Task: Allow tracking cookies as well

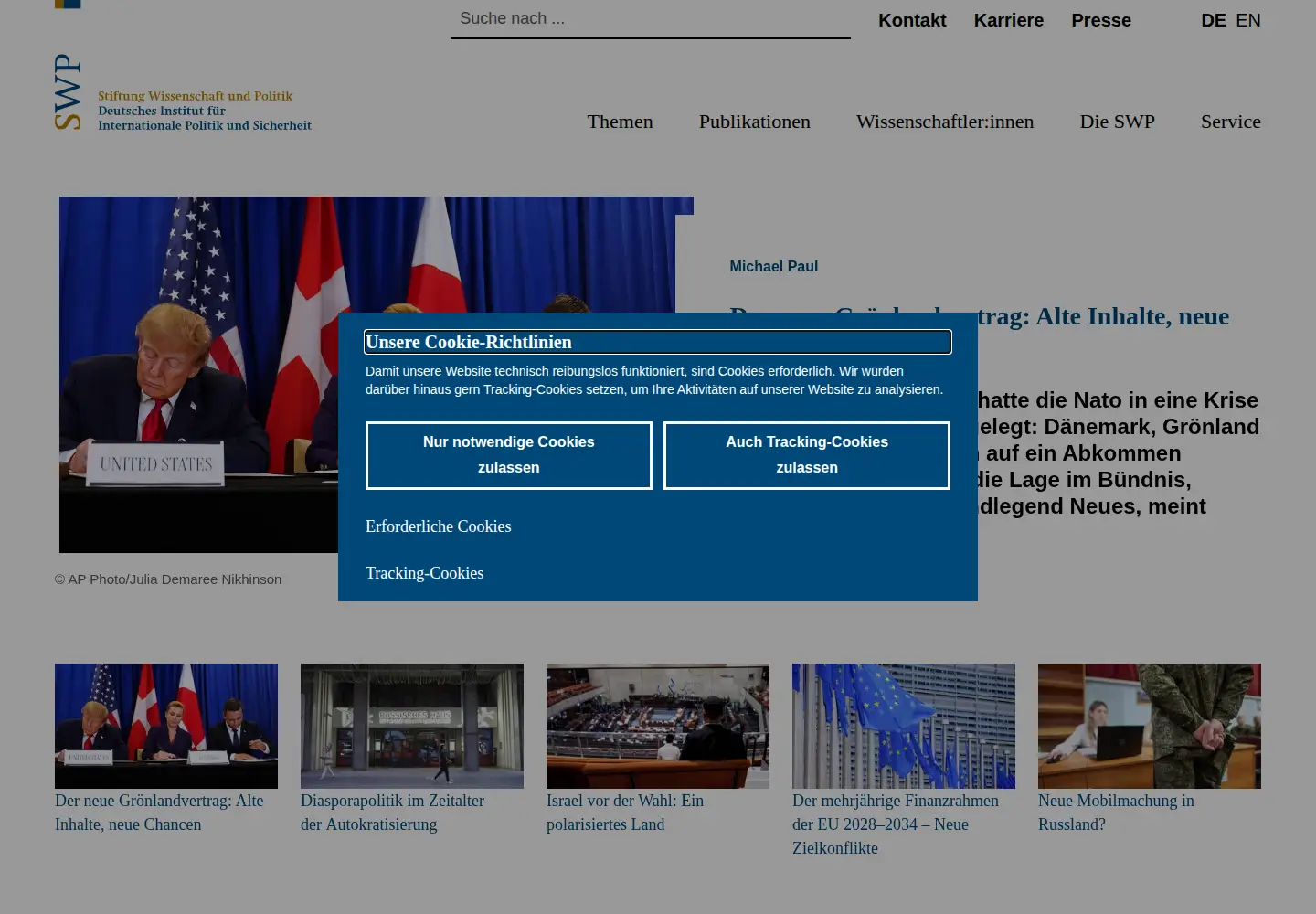Action: pyautogui.click(x=807, y=455)
